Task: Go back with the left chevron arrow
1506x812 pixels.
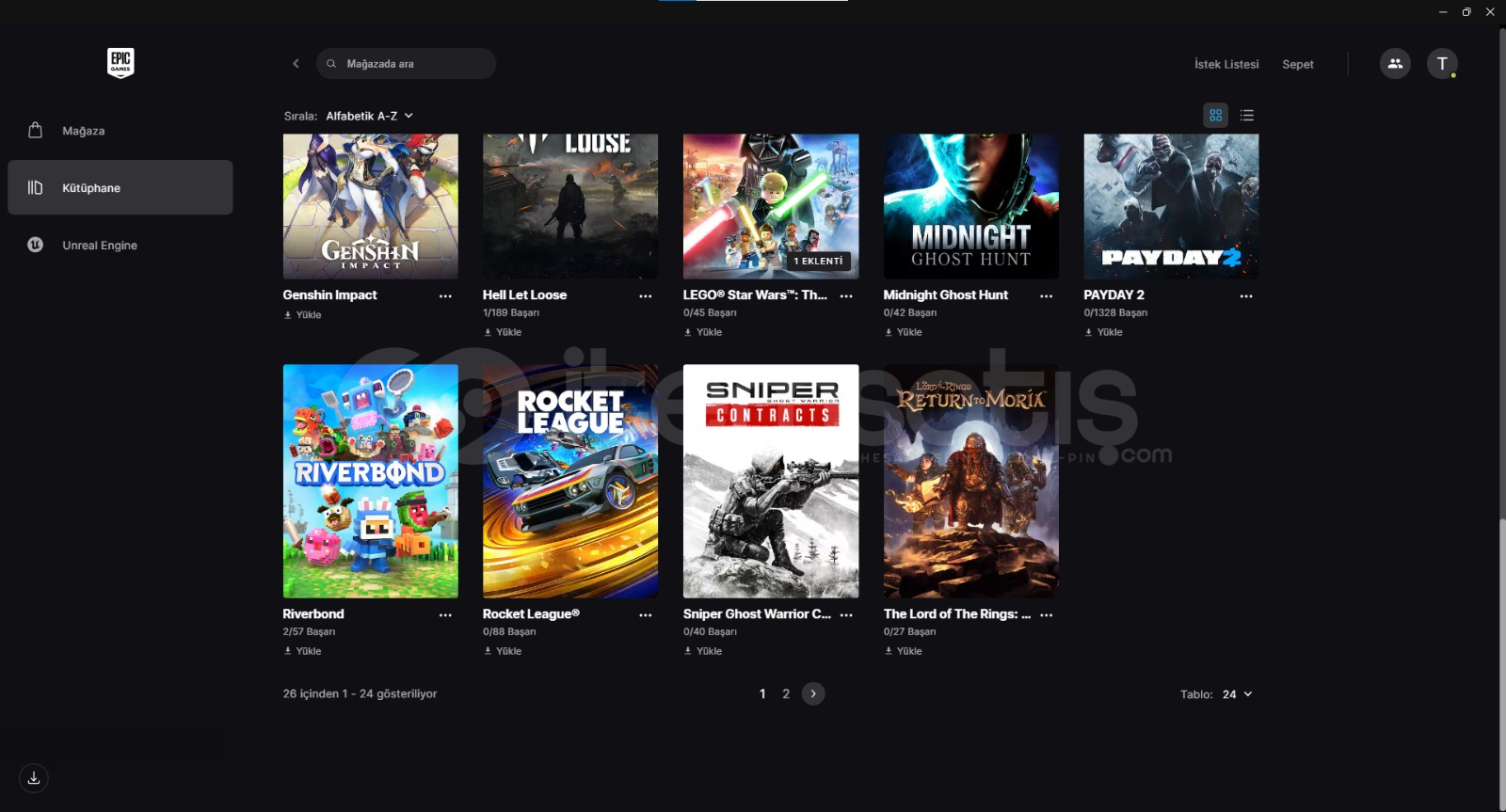Action: (296, 63)
